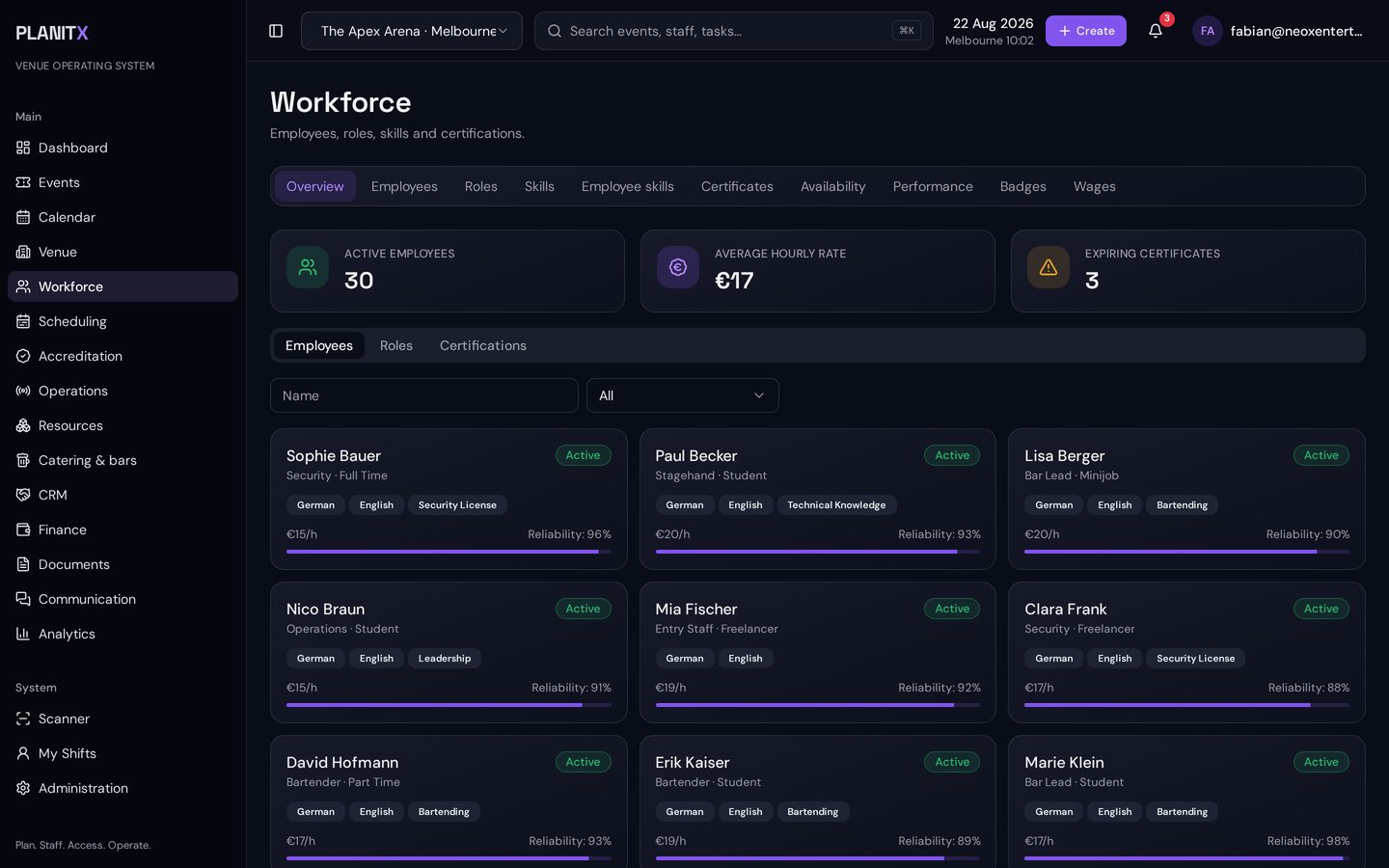Click David Hofmann's name

(x=342, y=762)
